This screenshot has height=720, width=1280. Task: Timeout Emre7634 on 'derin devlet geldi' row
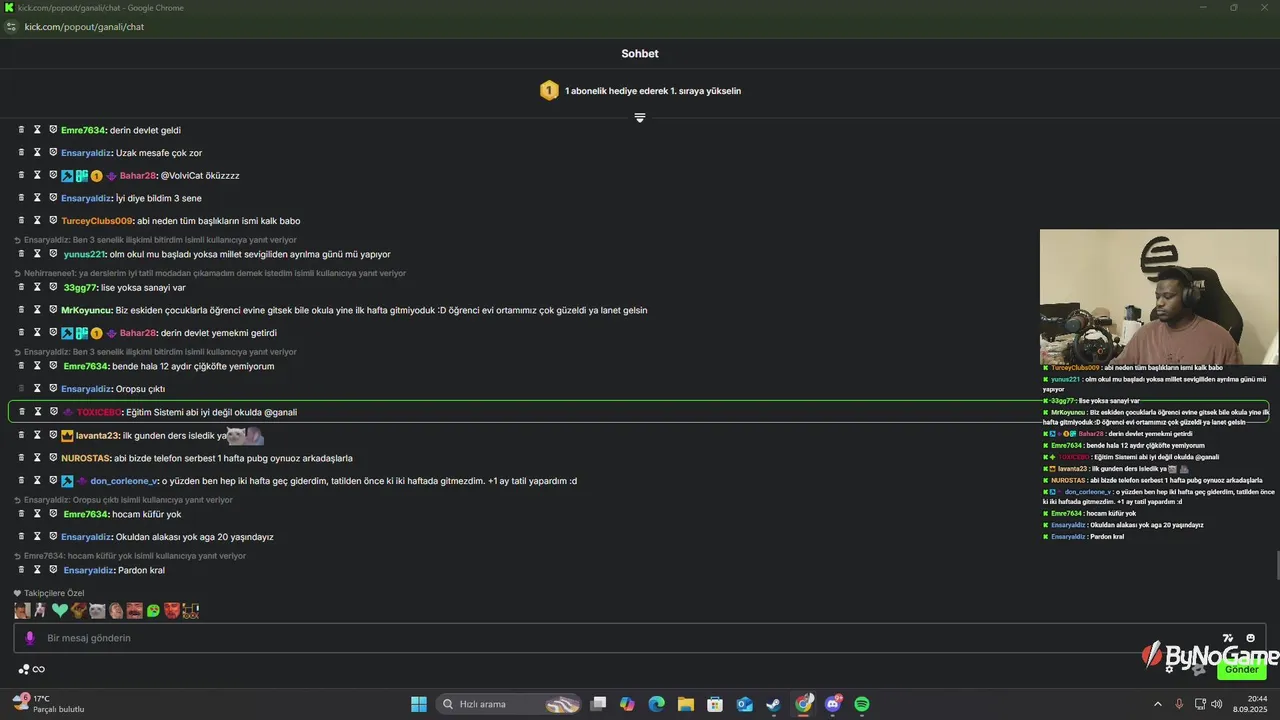37,130
